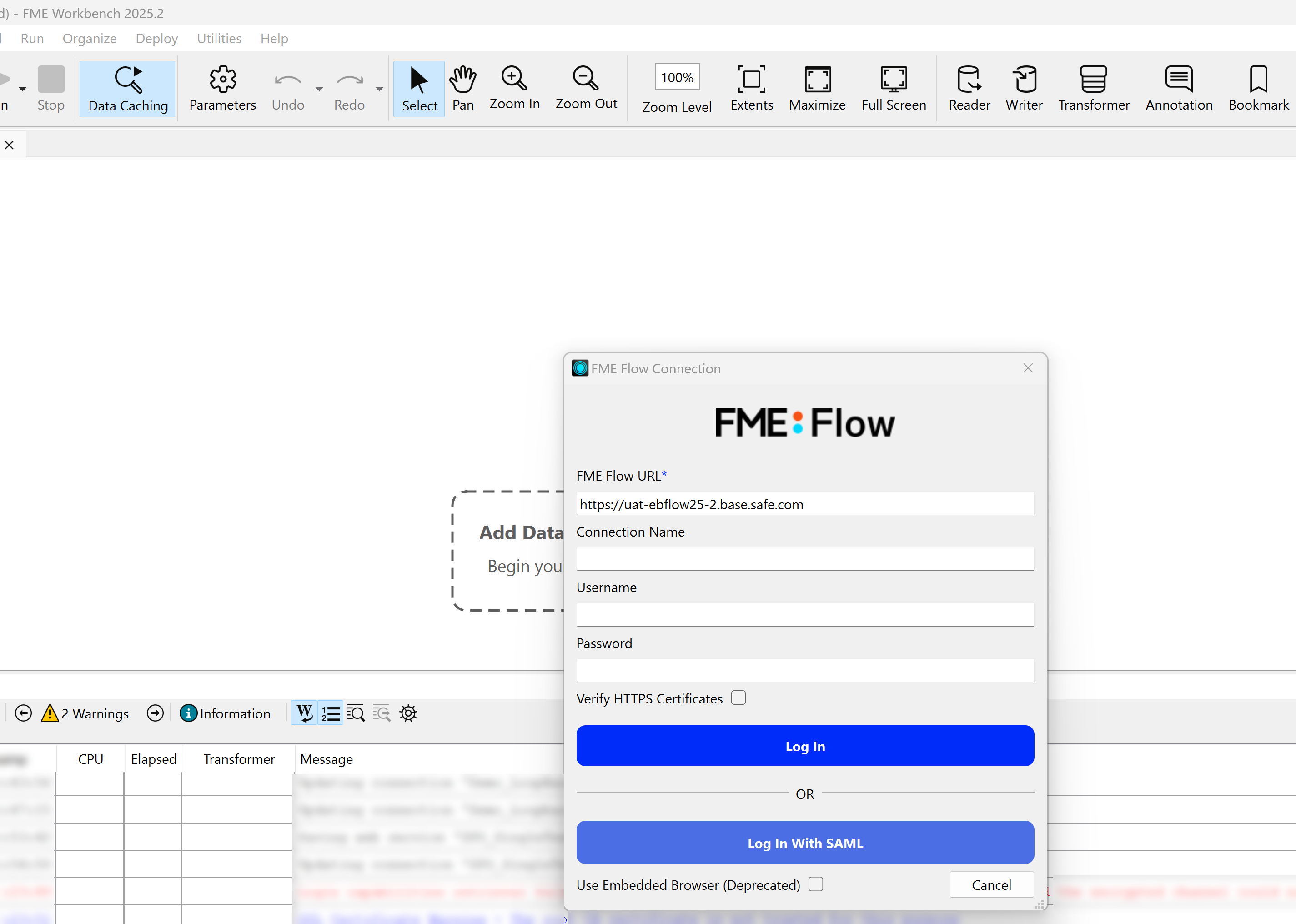Click the Transformer column header in log
The image size is (1296, 924).
(239, 759)
